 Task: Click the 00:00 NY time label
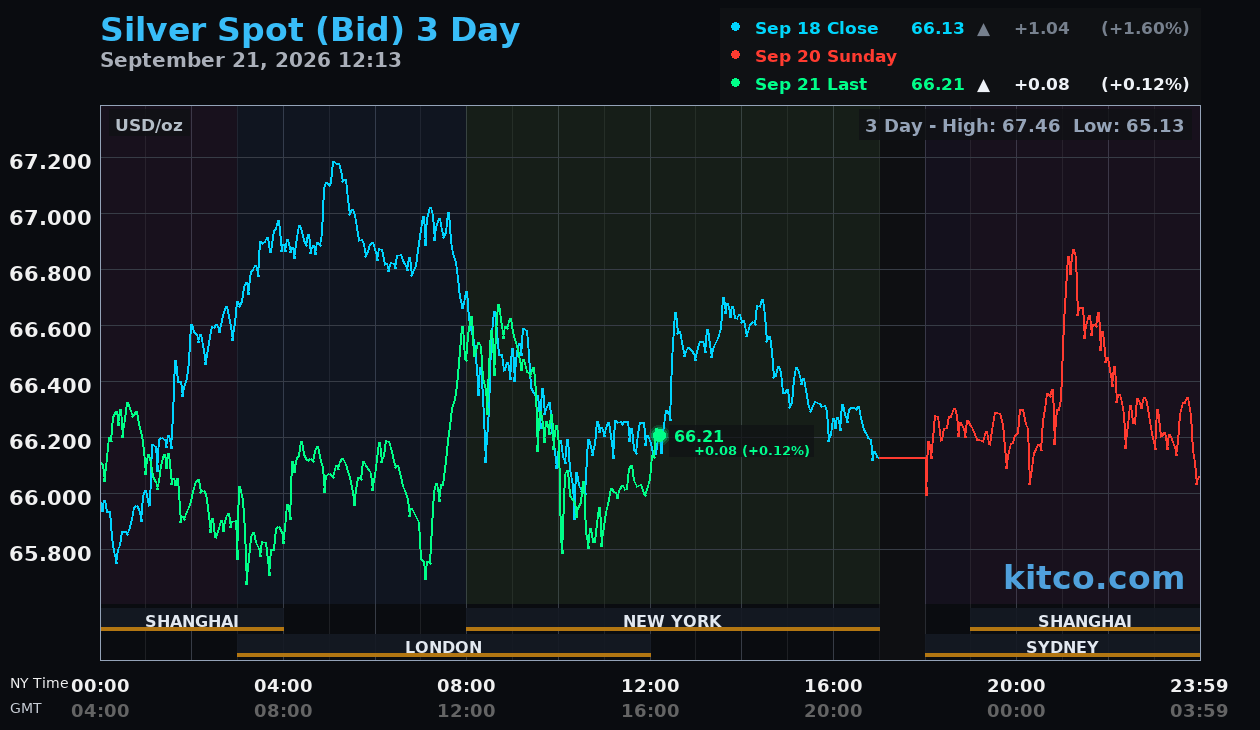(x=100, y=686)
